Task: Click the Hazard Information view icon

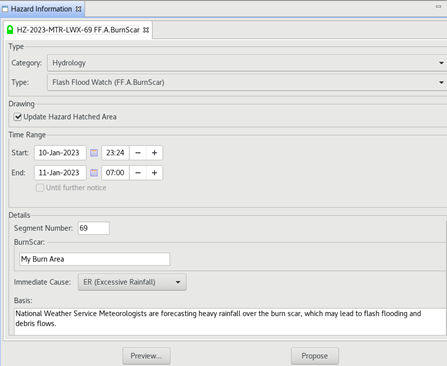Action: pyautogui.click(x=5, y=9)
